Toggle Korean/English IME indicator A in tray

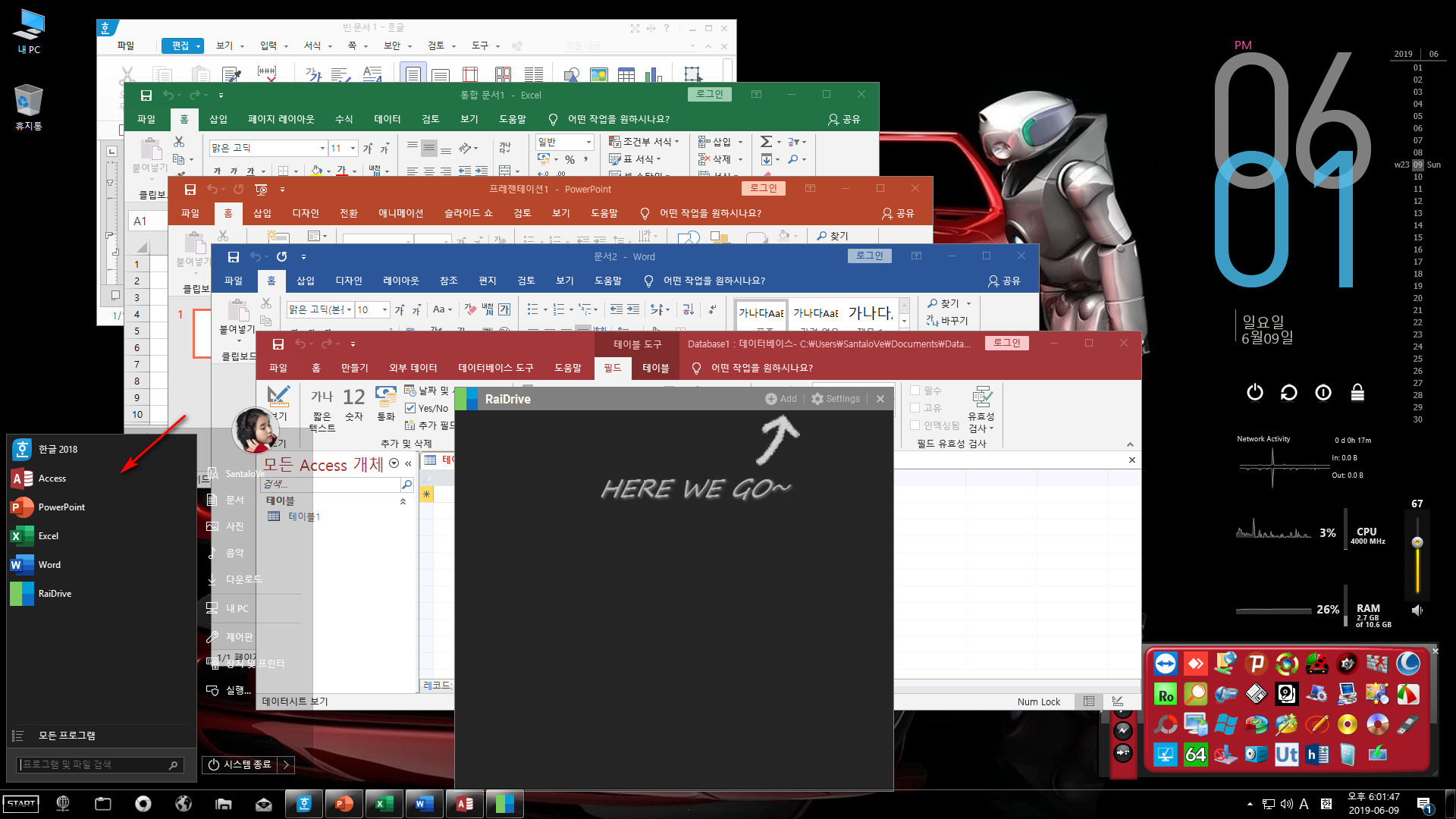coord(1304,804)
